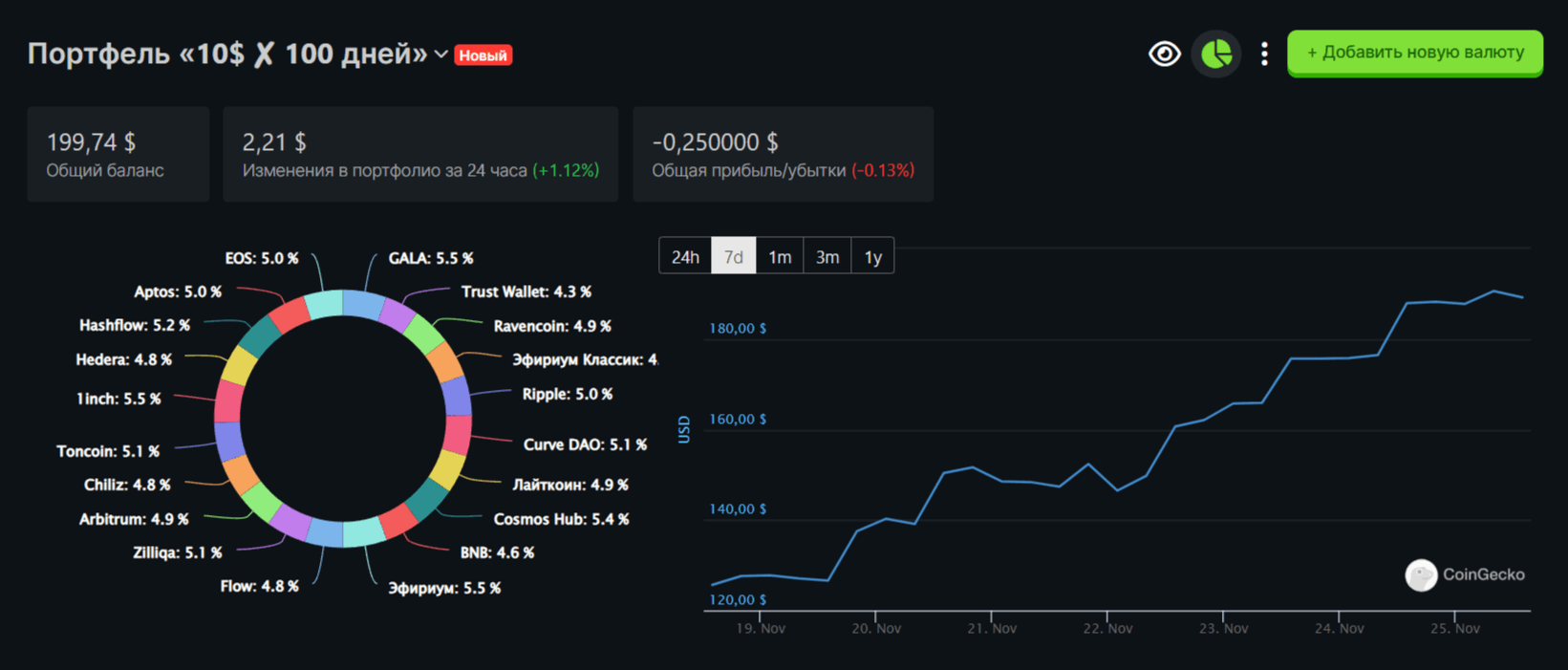The height and width of the screenshot is (670, 1568).
Task: Click the Toncoin: 5.1 % label
Action: point(108,451)
